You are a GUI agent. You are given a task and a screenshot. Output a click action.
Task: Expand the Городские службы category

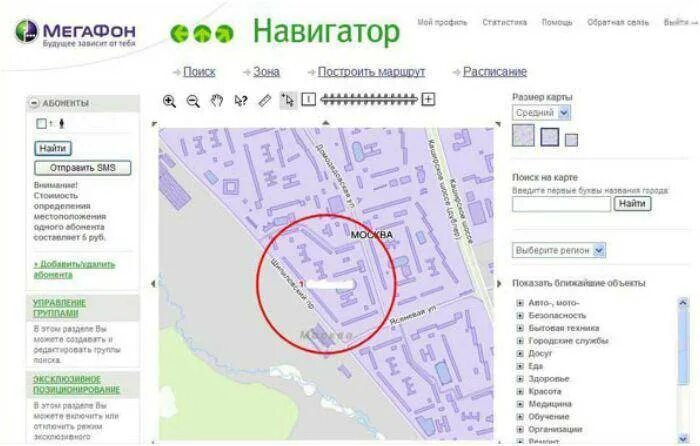(x=520, y=341)
